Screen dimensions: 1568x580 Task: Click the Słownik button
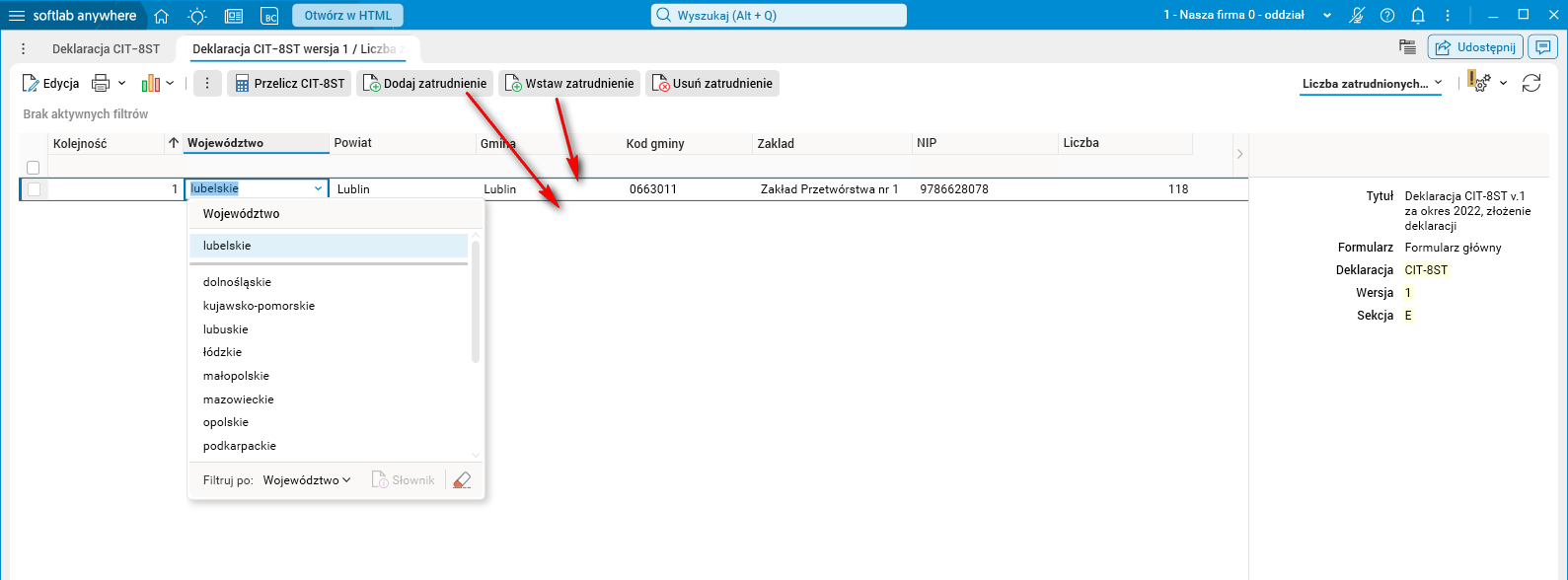(403, 480)
